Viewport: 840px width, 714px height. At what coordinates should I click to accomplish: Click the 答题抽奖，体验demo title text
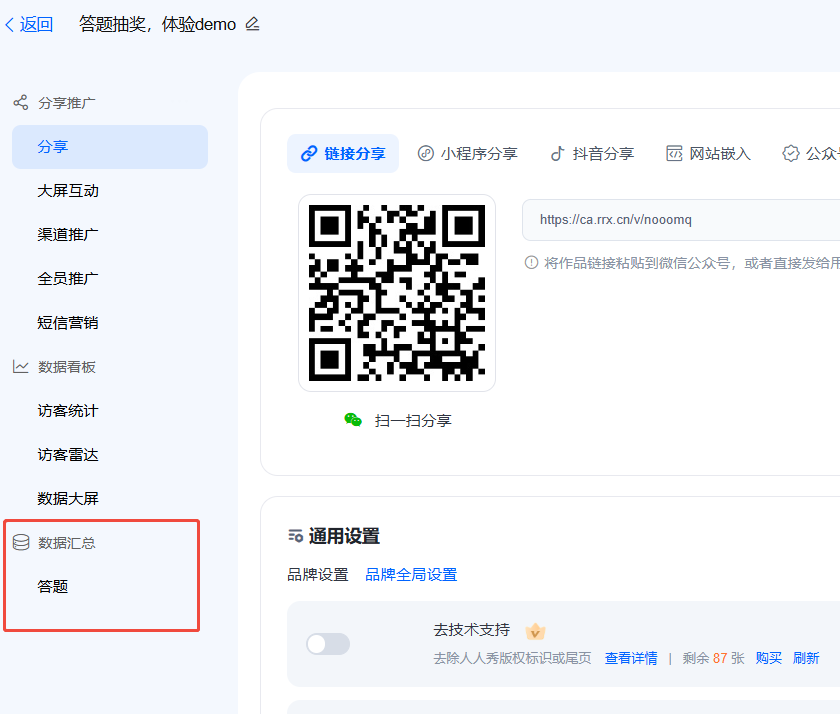(x=158, y=25)
